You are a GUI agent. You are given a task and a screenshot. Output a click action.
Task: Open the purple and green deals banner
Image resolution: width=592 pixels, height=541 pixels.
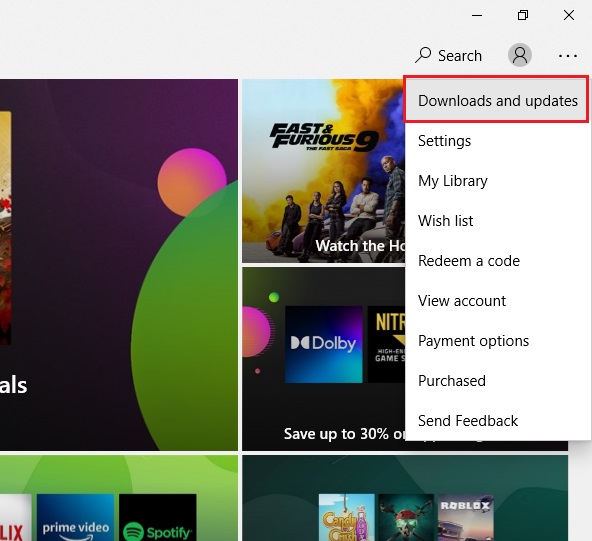[119, 265]
